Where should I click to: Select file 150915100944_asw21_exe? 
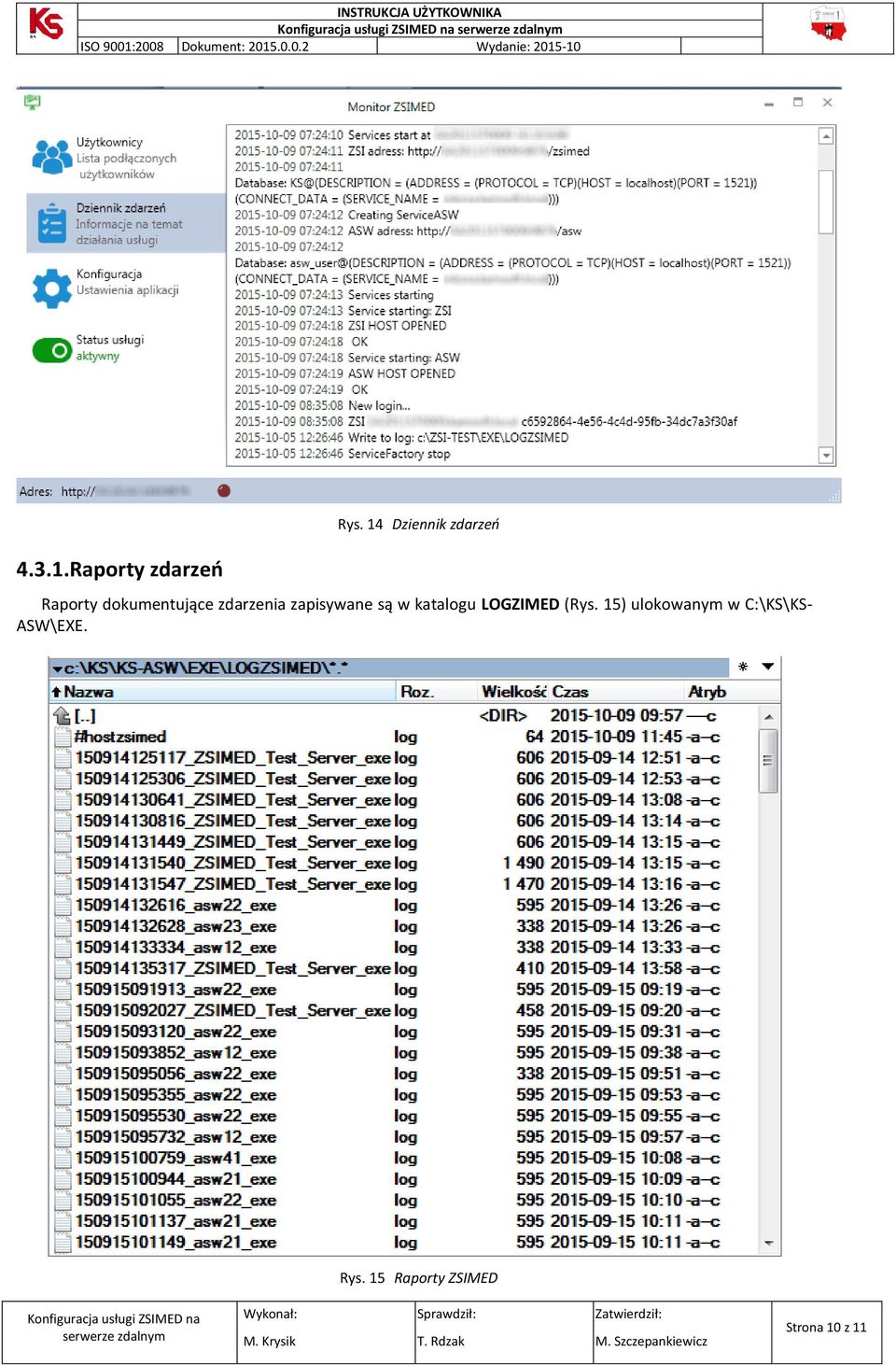click(x=175, y=1179)
